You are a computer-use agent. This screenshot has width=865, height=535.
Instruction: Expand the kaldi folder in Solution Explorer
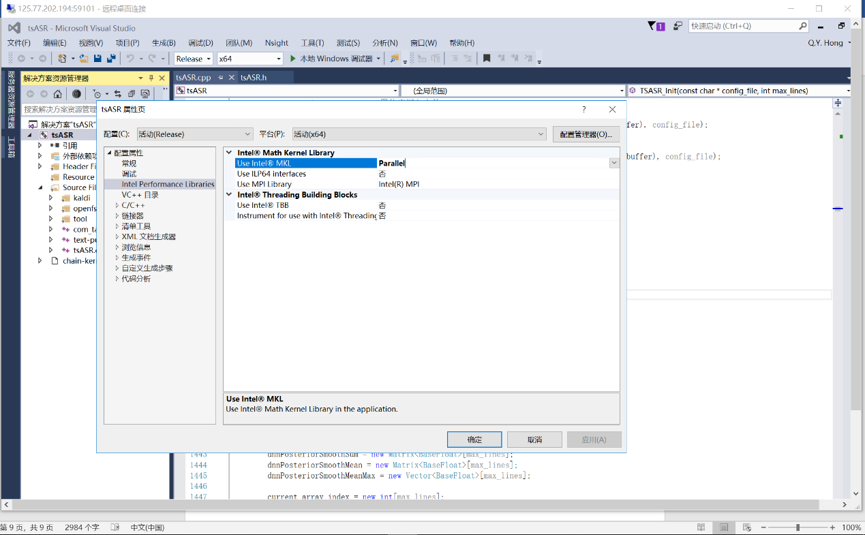(x=50, y=197)
